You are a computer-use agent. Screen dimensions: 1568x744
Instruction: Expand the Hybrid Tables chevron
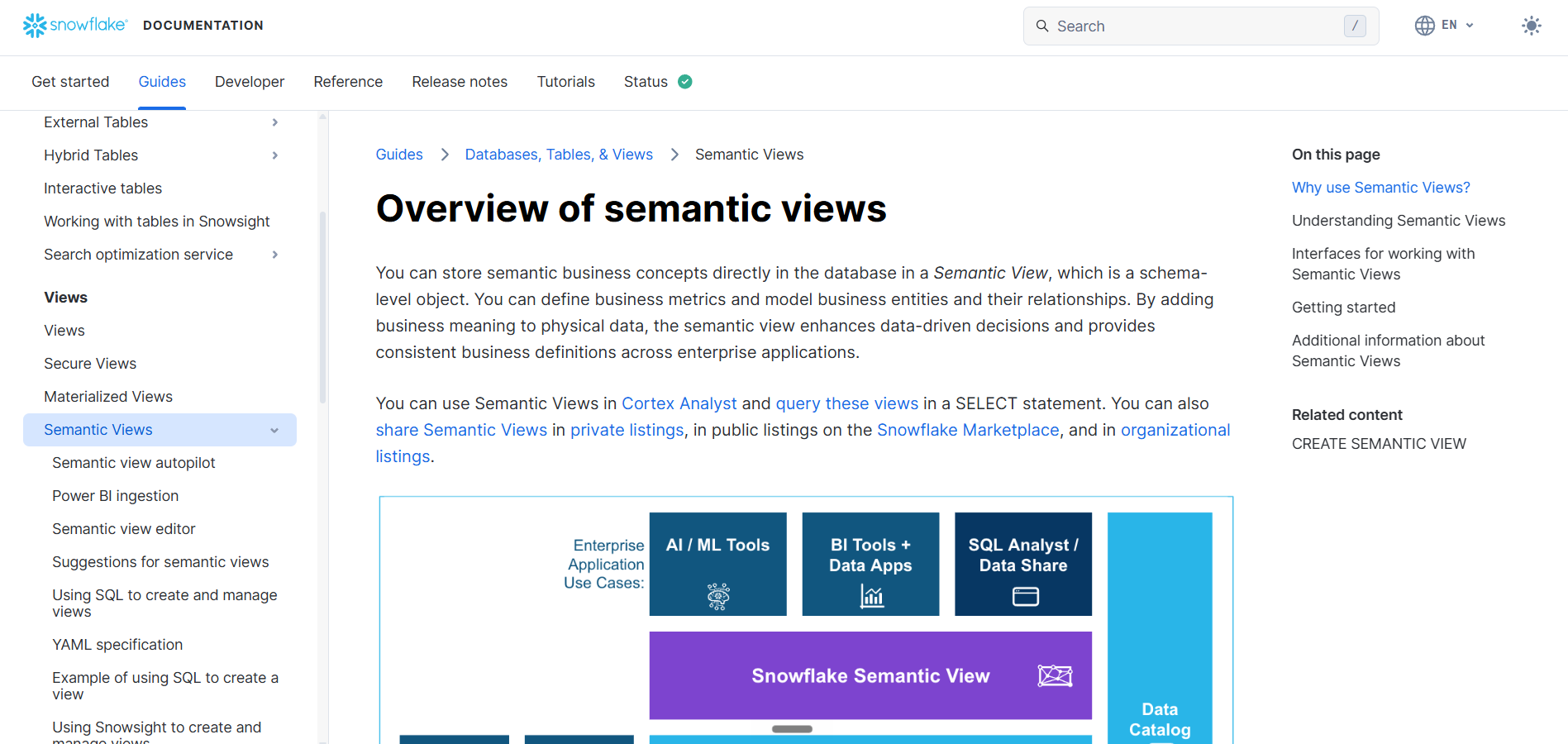click(x=275, y=155)
